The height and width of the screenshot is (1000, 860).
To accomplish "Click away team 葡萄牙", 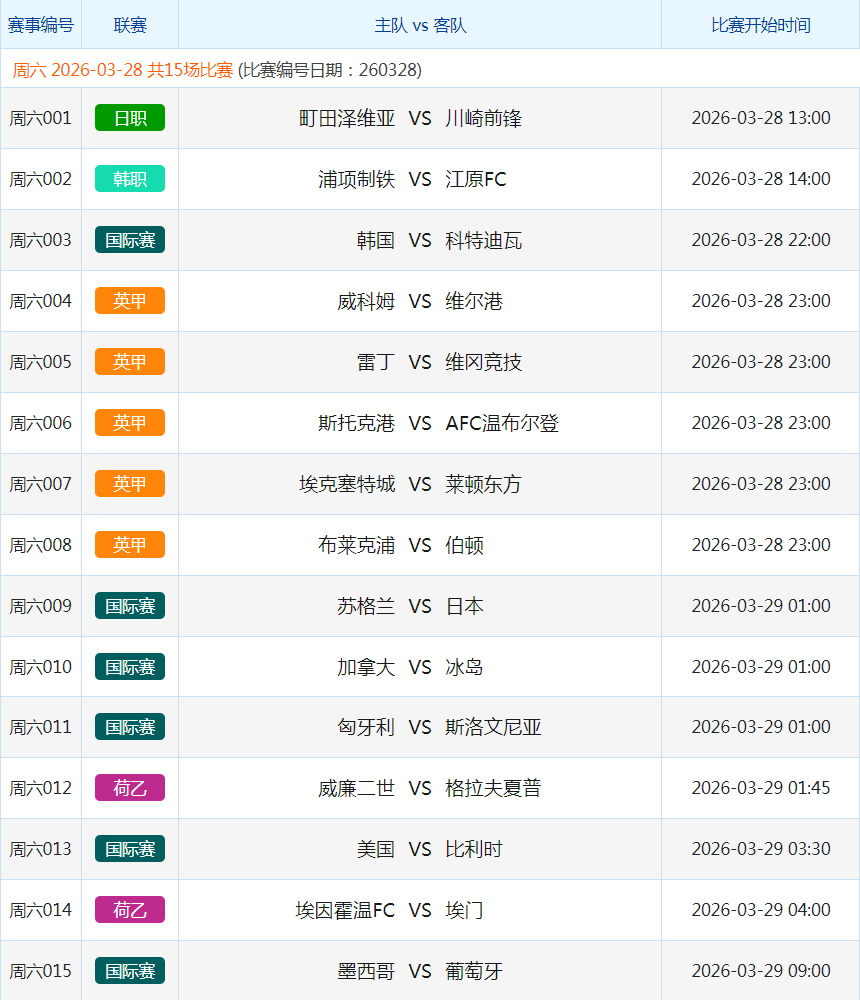I will (474, 971).
